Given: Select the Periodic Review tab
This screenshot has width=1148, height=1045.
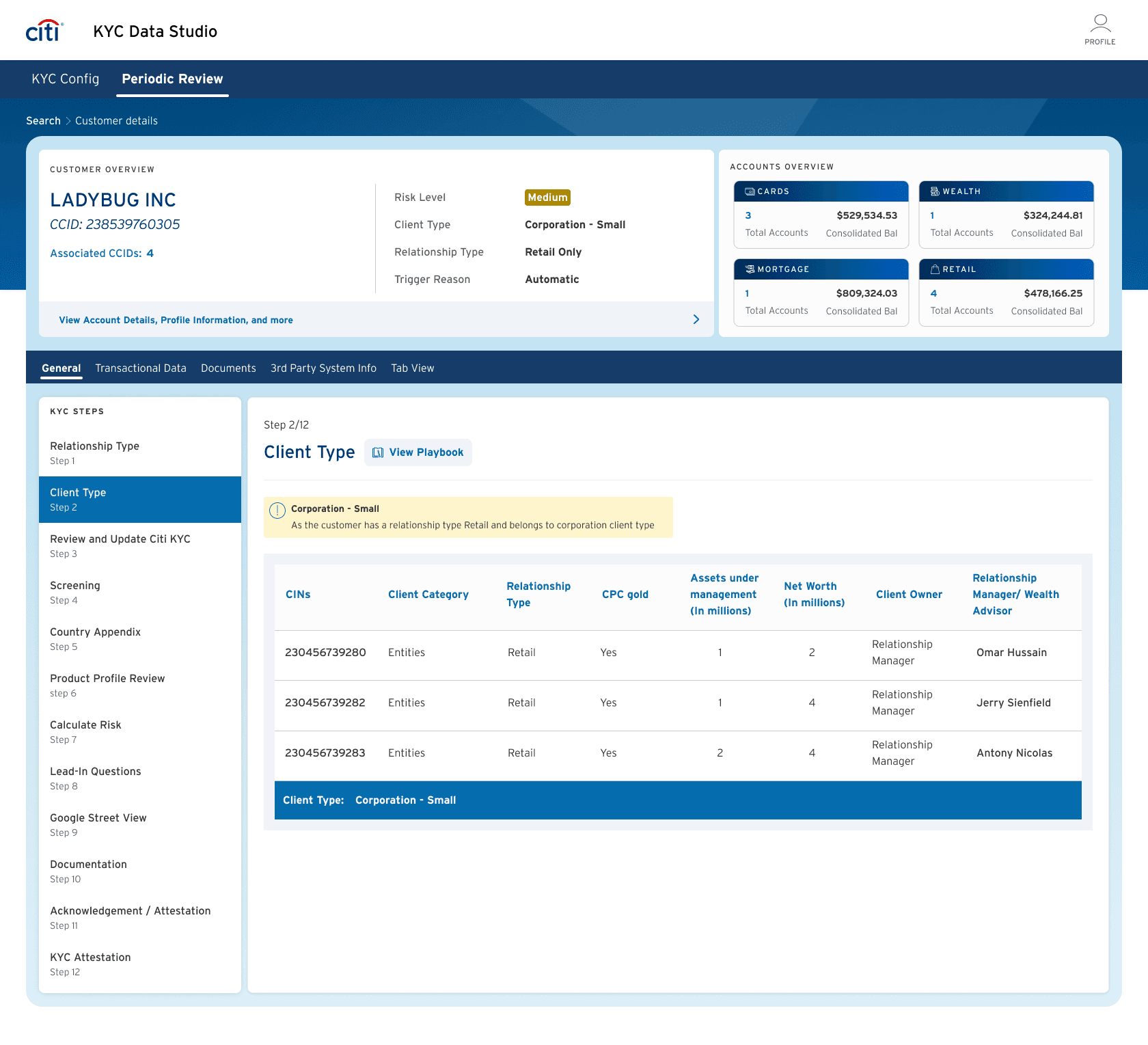Looking at the screenshot, I should point(172,79).
